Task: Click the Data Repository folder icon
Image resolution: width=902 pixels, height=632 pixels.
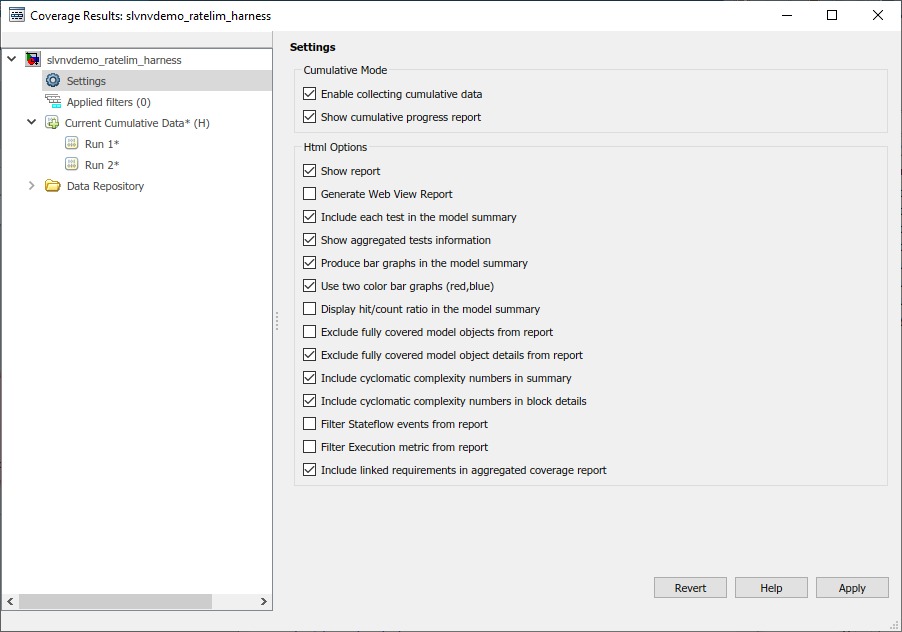Action: [53, 186]
